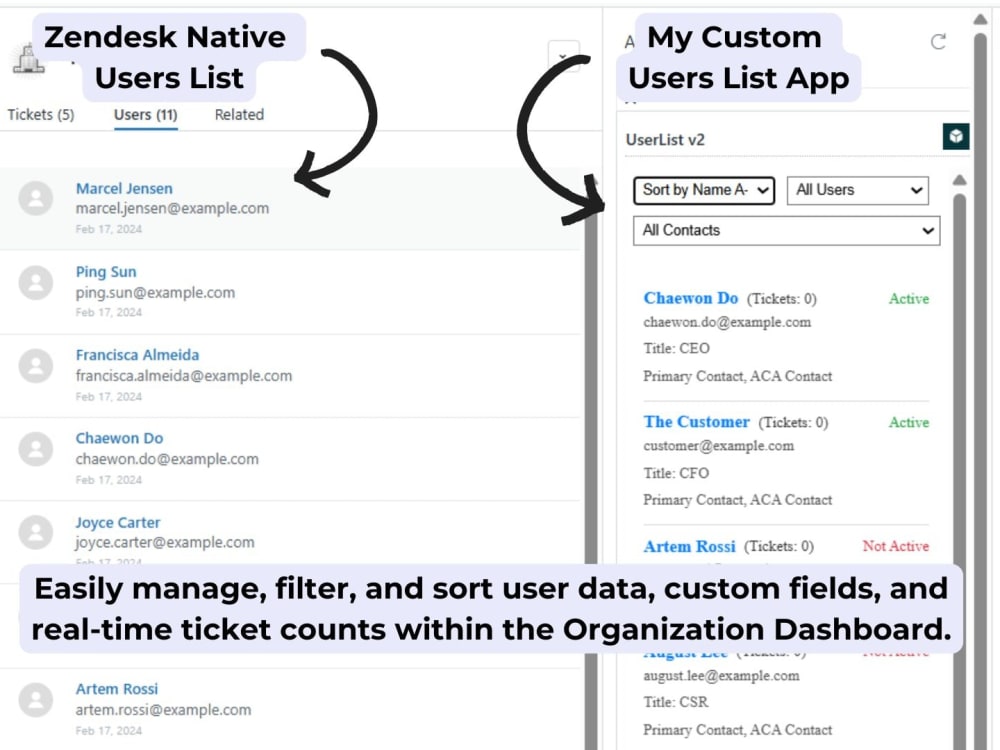Switch to the Tickets (5) tab
The image size is (1000, 750).
[41, 115]
